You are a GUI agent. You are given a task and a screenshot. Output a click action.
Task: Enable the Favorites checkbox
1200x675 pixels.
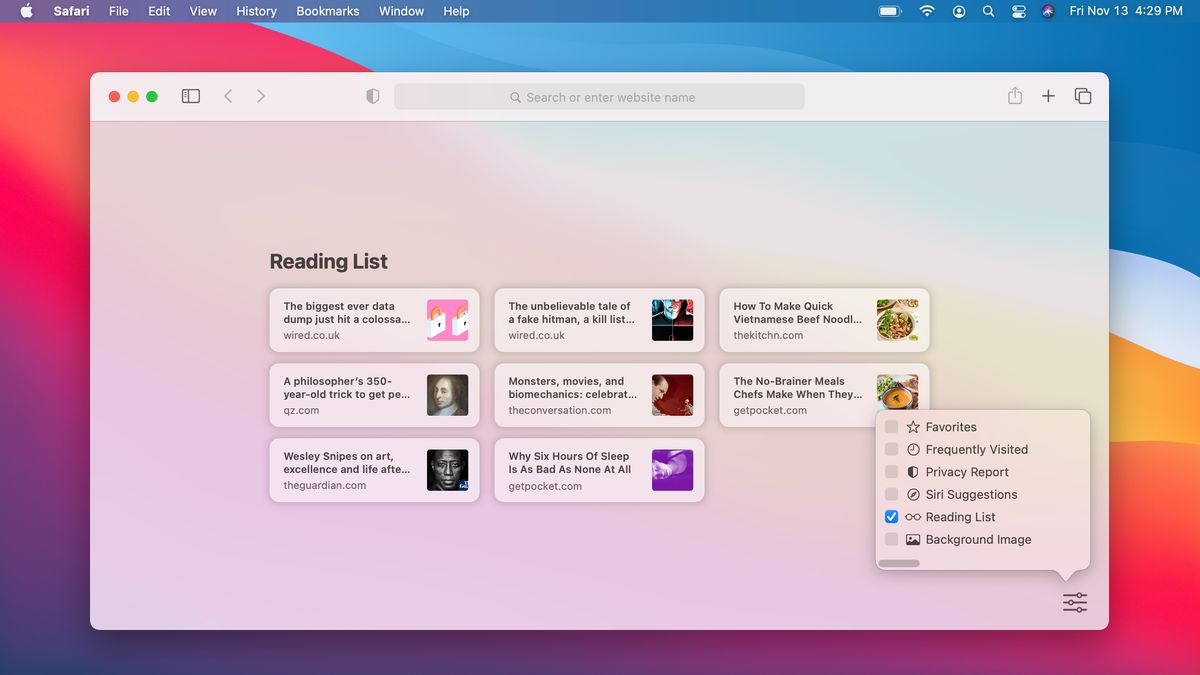pyautogui.click(x=892, y=427)
